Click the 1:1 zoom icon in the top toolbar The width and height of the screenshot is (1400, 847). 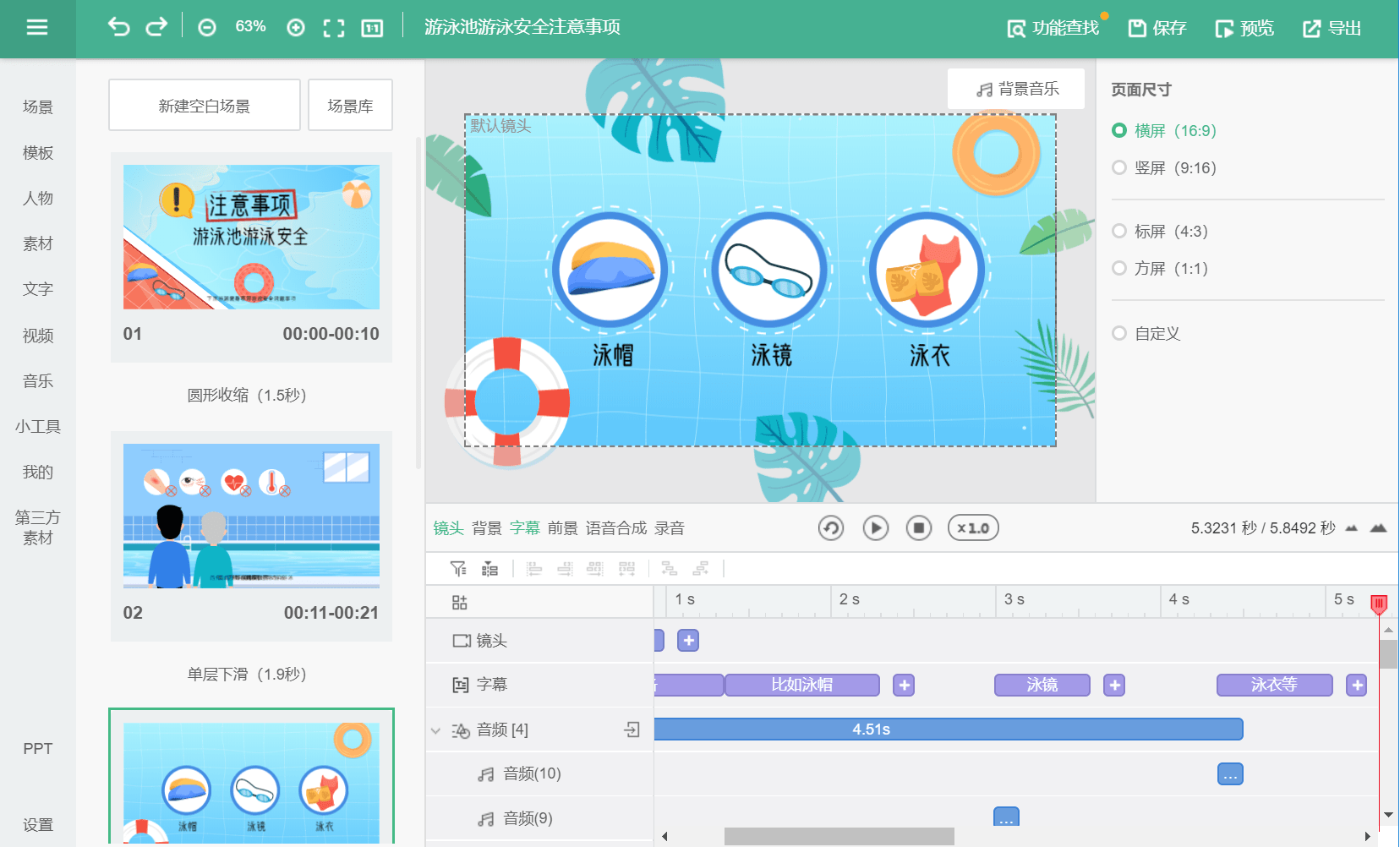click(370, 27)
